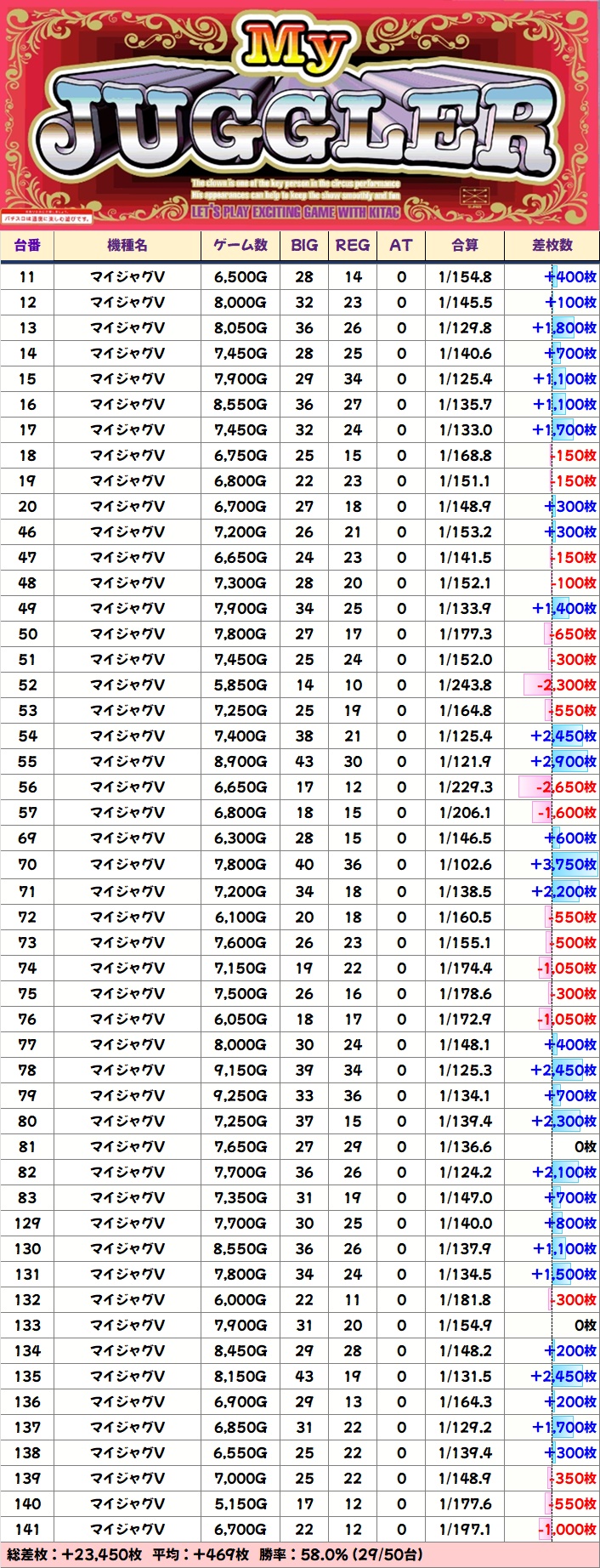
Task: Click the 平均:+469枚 average in footer
Action: [201, 1554]
